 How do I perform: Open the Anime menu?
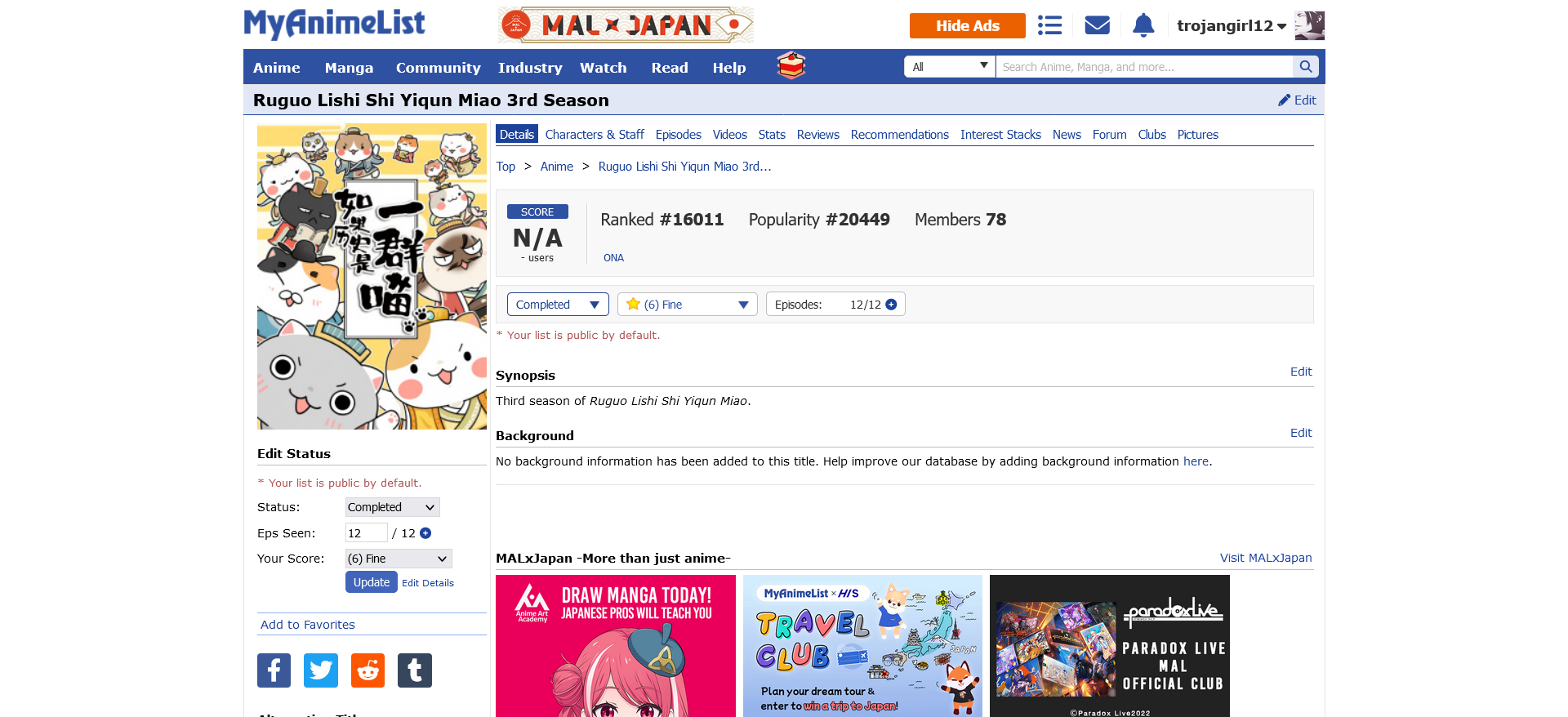tap(277, 68)
